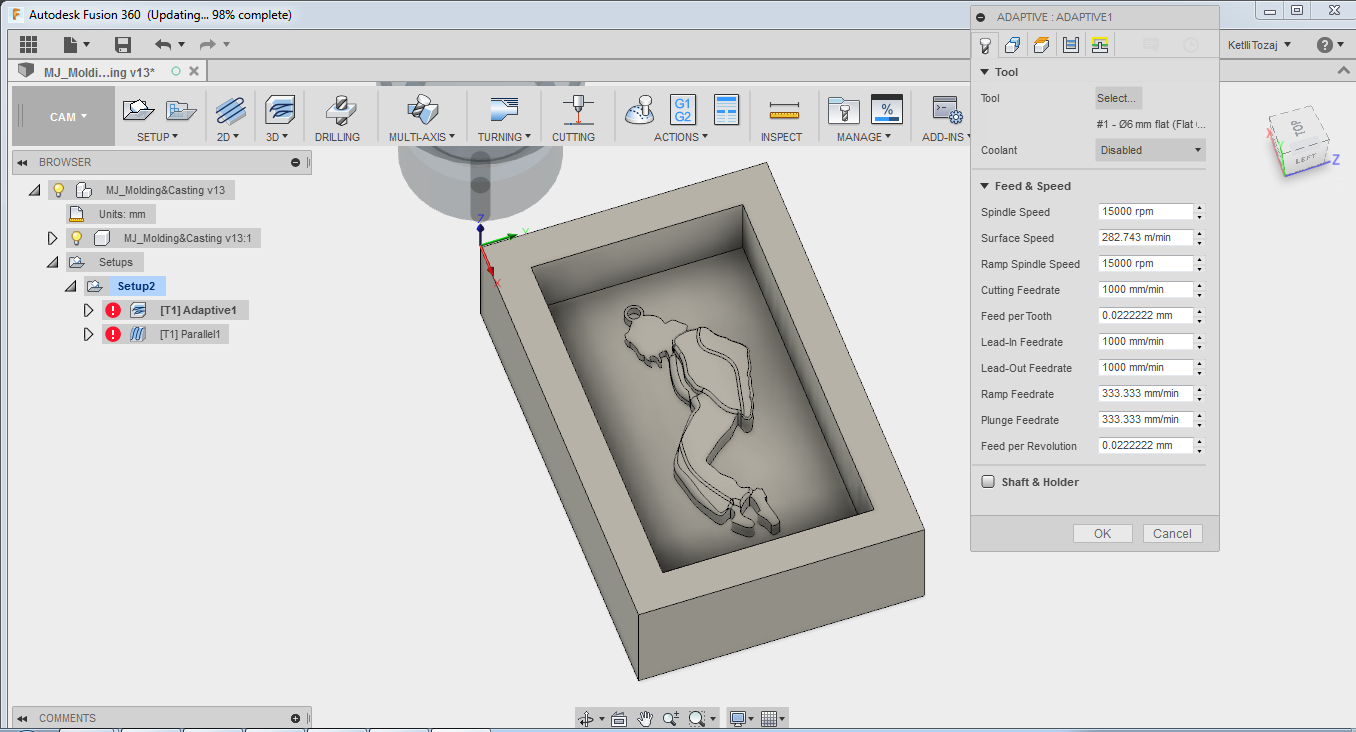Viewport: 1356px width, 732px height.
Task: Open the data panel grid icon
Action: pos(28,44)
